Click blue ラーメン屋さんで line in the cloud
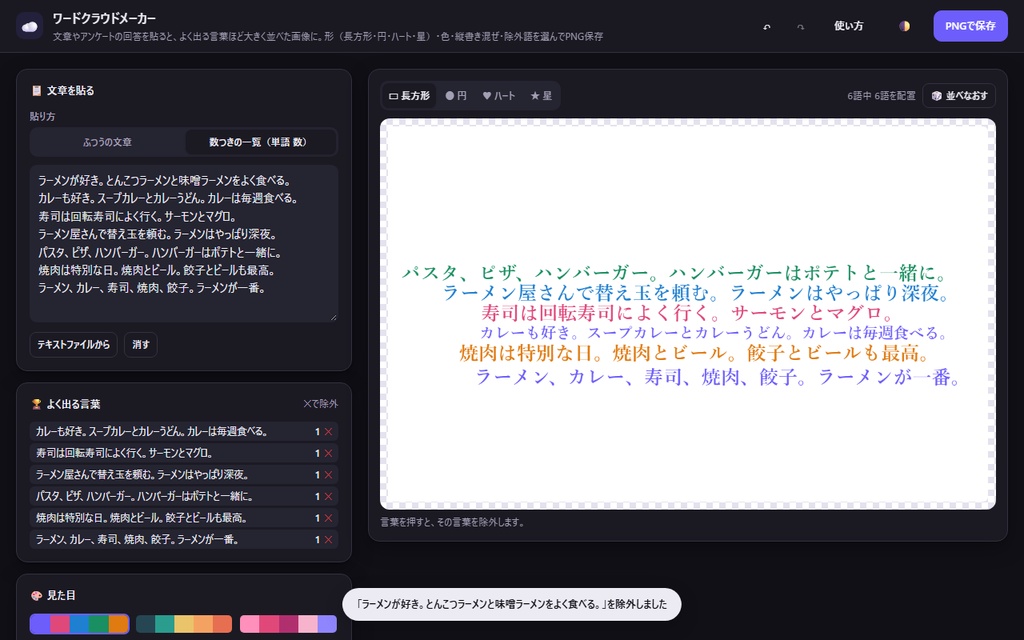Screen dimensions: 1024x640 [696, 292]
